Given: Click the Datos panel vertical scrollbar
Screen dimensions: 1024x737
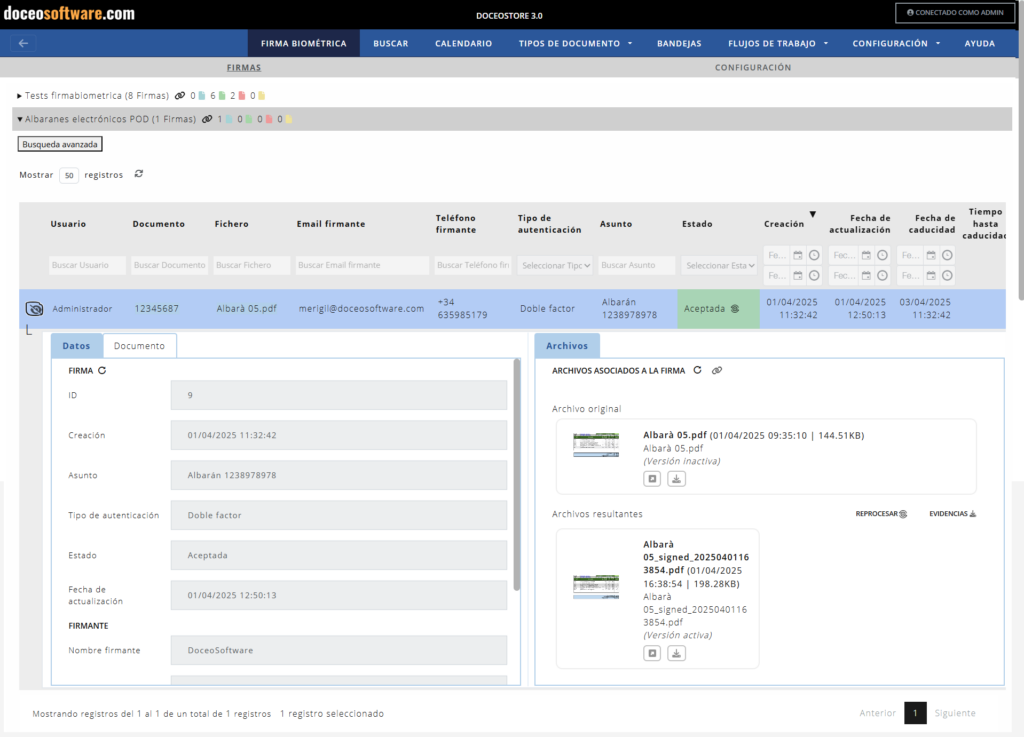Looking at the screenshot, I should (x=517, y=475).
